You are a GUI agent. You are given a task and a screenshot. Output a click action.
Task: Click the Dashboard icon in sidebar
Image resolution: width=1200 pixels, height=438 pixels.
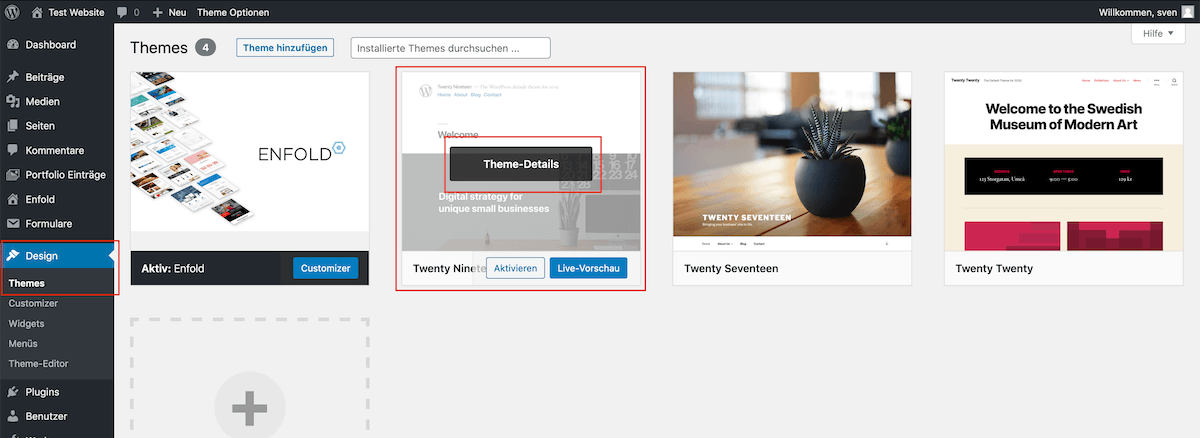click(x=13, y=45)
